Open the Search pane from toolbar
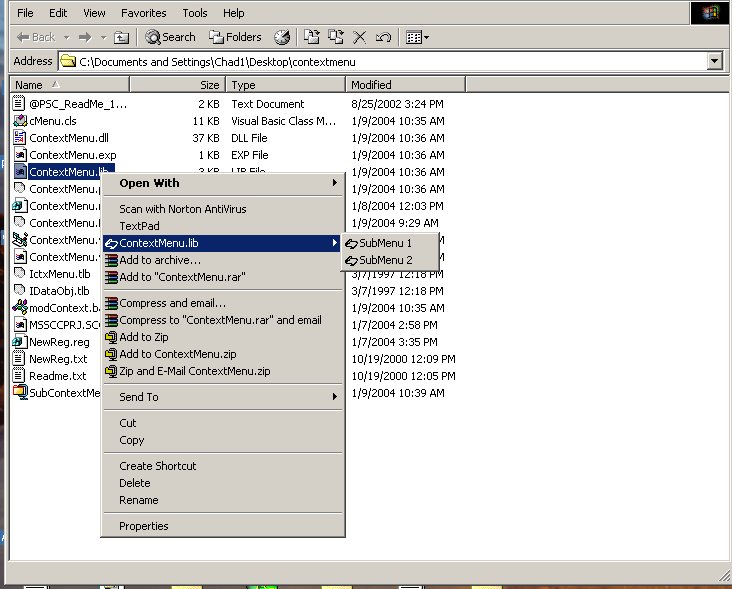The width and height of the screenshot is (732, 589). [170, 37]
